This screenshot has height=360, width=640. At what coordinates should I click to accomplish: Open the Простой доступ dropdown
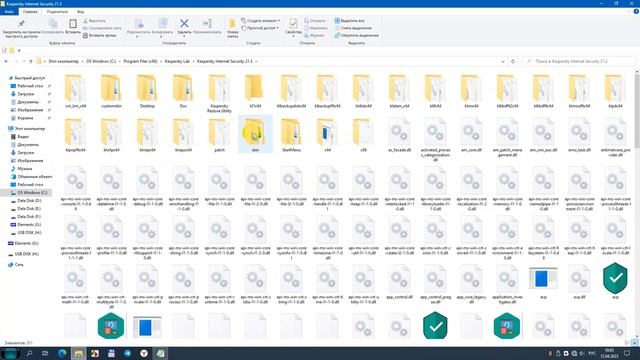[260, 28]
